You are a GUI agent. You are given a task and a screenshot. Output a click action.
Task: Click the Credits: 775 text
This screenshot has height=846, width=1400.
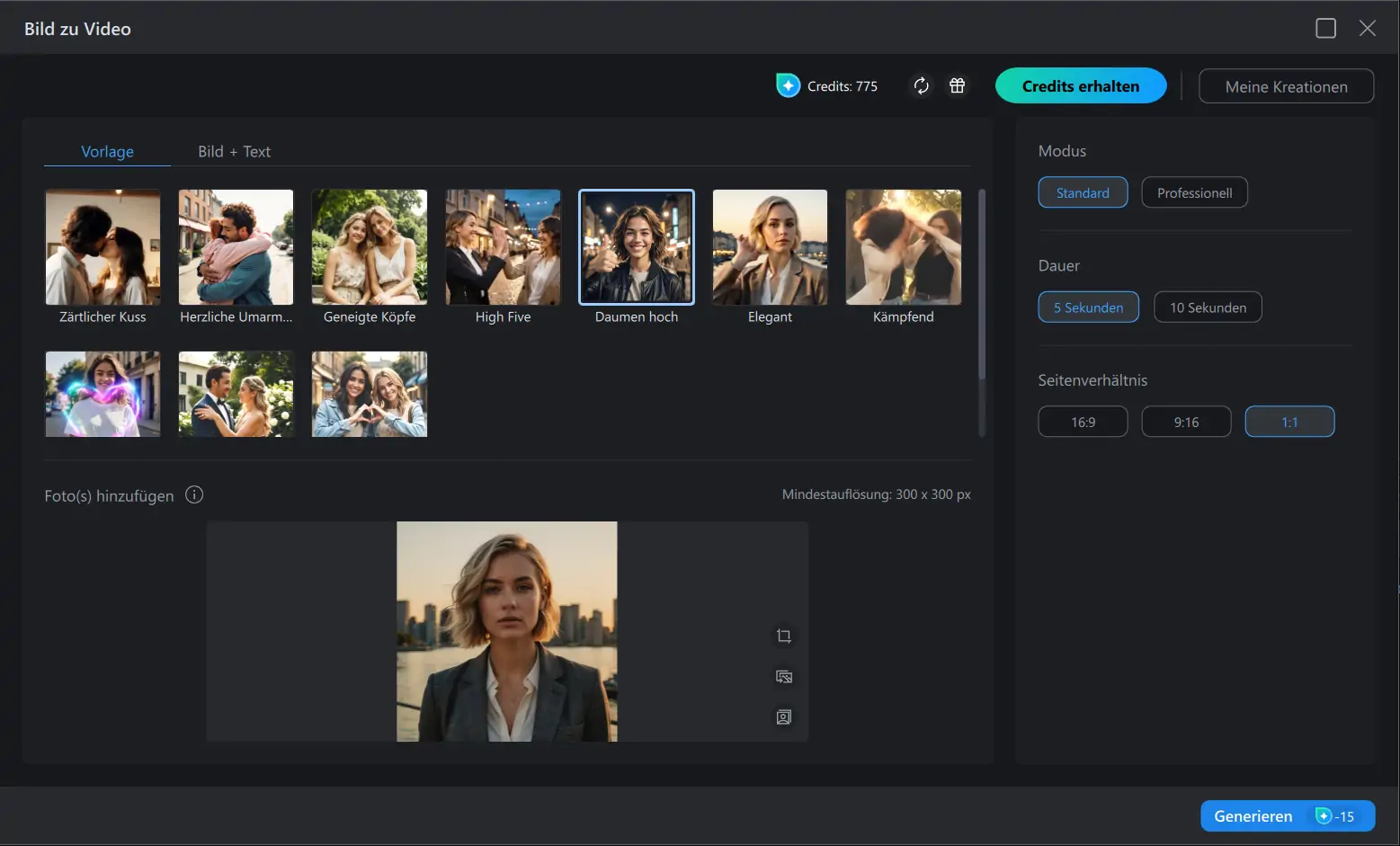[x=842, y=86]
